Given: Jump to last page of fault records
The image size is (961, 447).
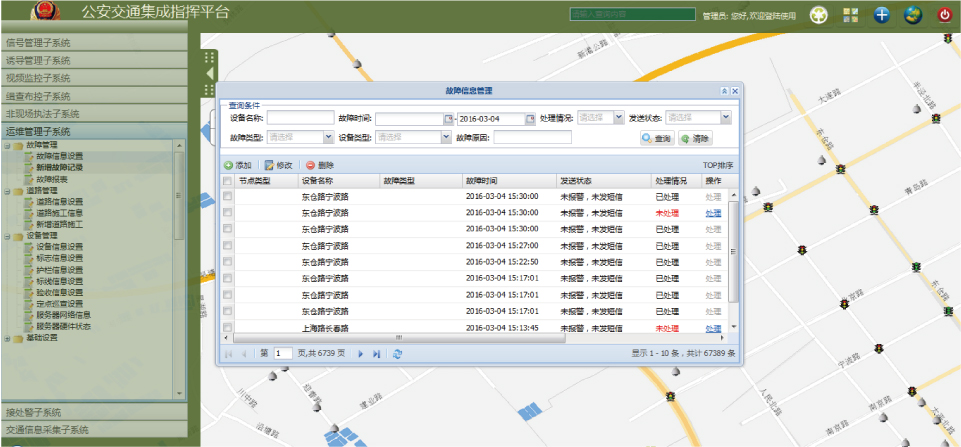Looking at the screenshot, I should 377,353.
